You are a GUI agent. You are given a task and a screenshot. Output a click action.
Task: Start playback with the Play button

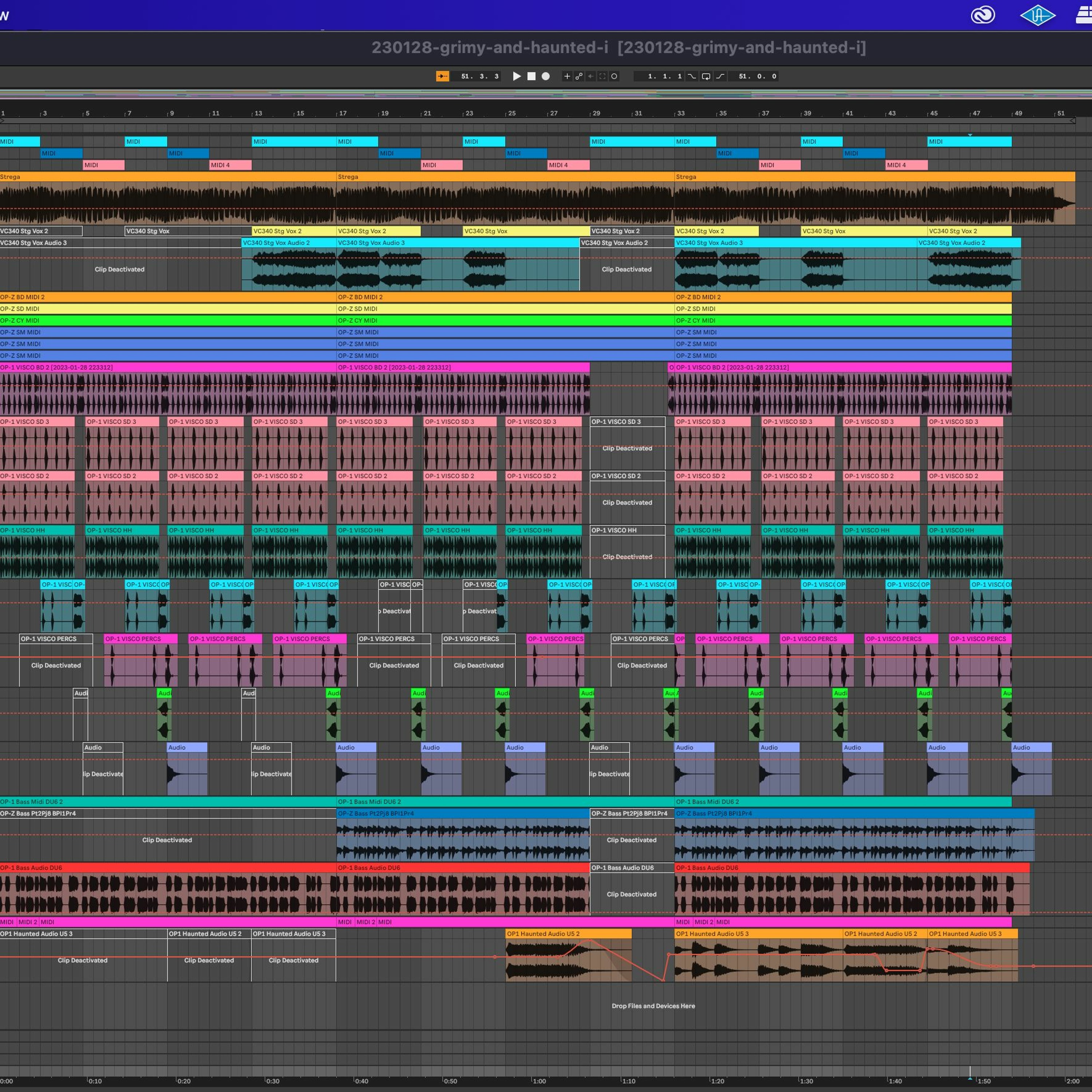coord(517,76)
